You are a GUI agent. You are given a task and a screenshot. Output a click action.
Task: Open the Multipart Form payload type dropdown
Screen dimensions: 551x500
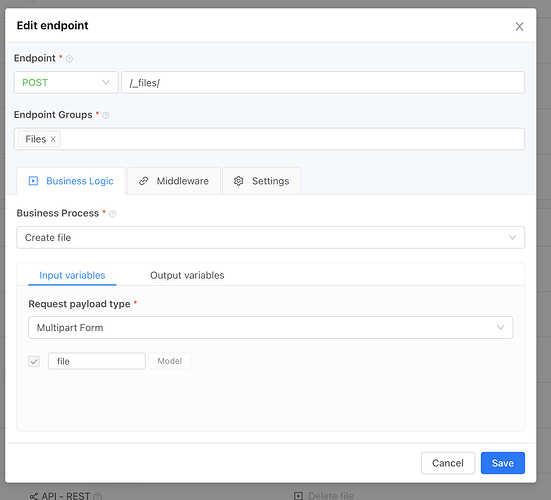coord(271,327)
